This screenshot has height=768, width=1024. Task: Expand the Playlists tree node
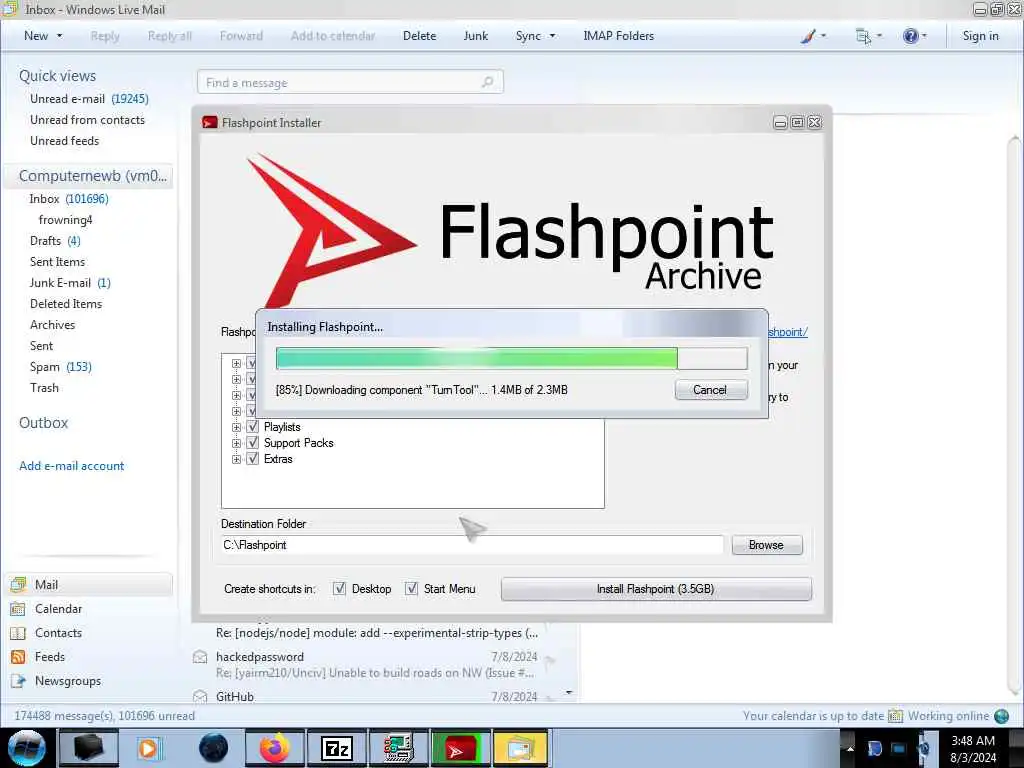tap(236, 427)
